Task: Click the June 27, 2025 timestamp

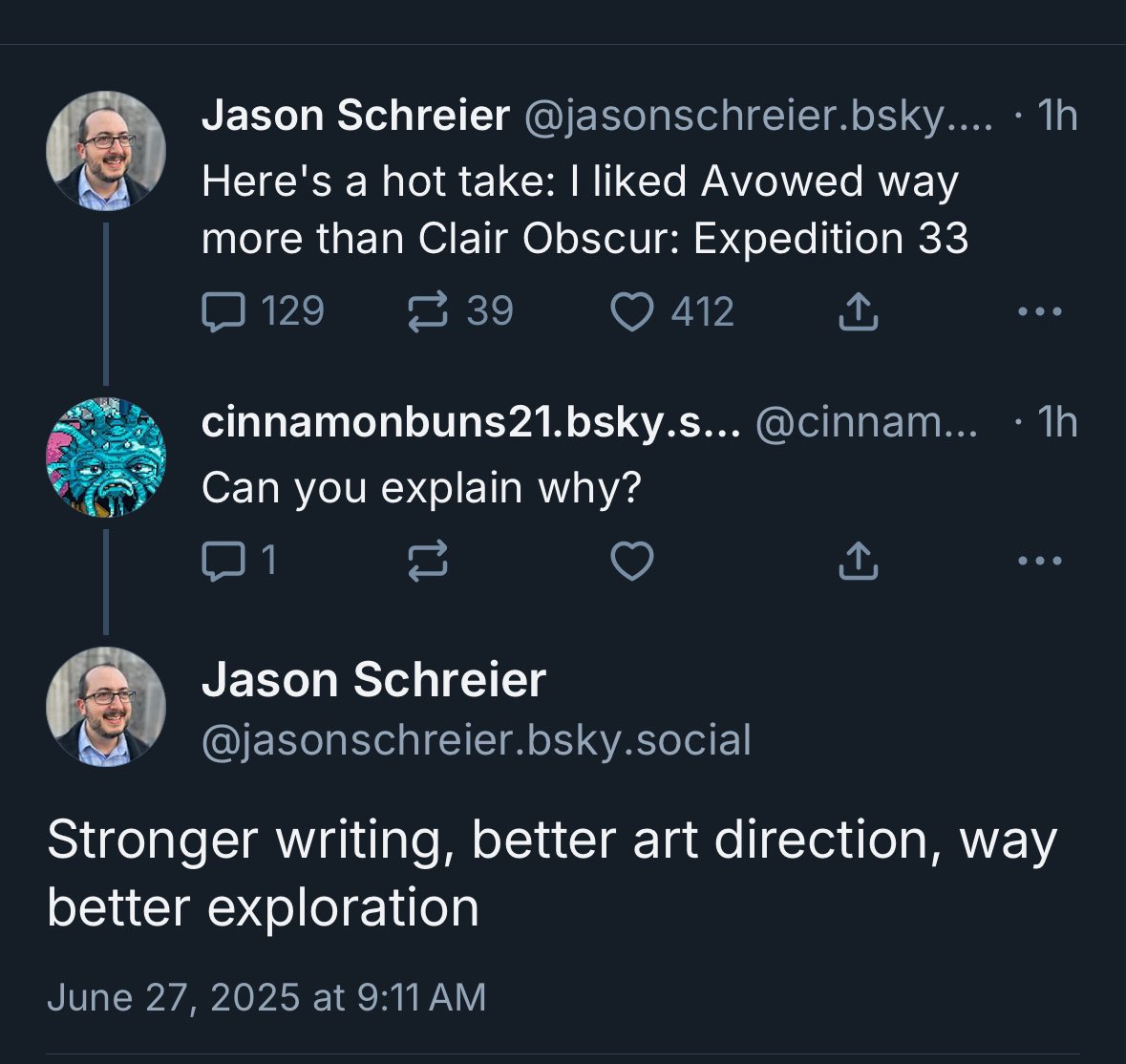Action: pyautogui.click(x=266, y=997)
